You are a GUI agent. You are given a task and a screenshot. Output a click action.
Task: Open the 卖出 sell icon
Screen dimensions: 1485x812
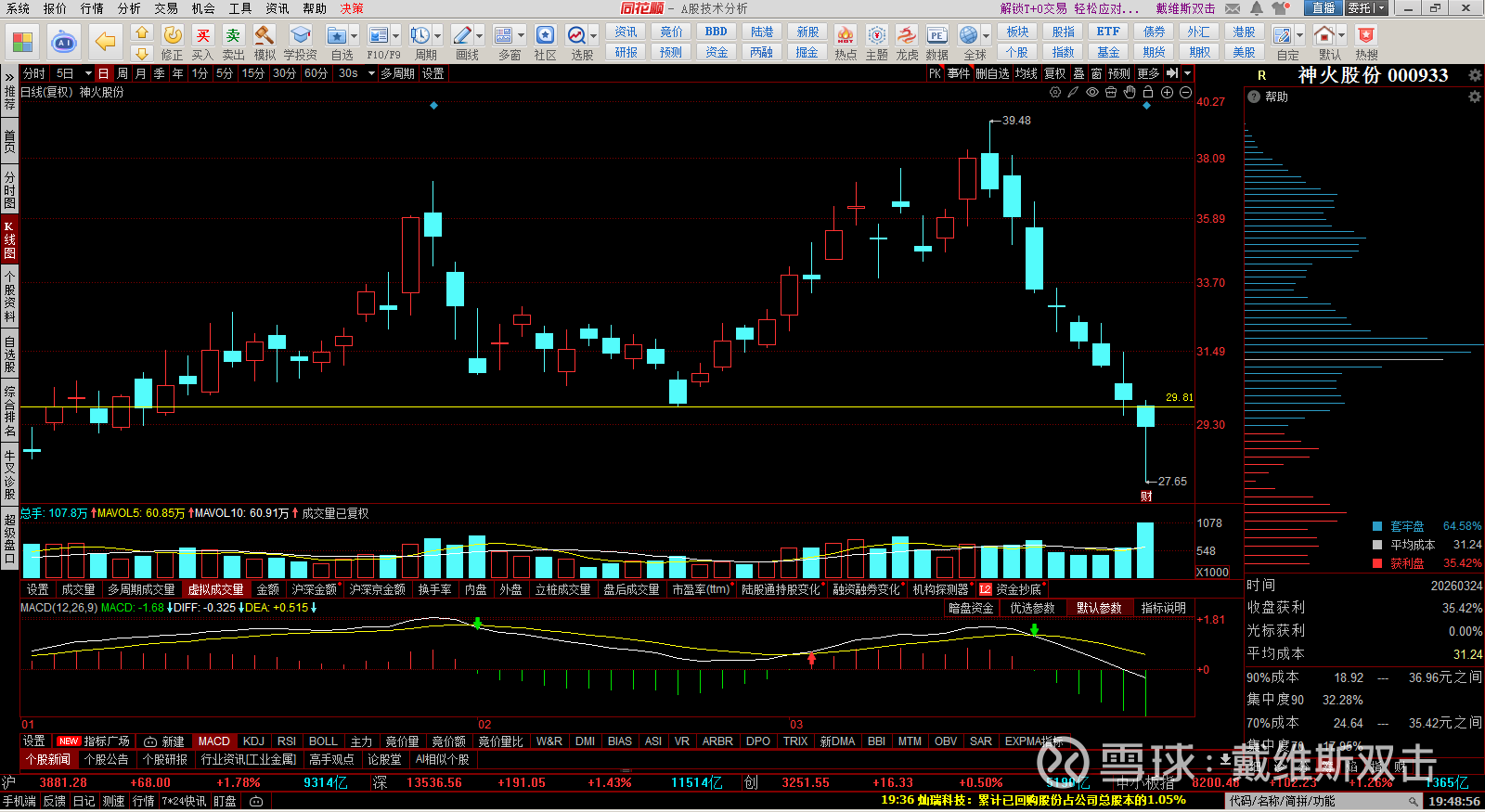point(233,43)
